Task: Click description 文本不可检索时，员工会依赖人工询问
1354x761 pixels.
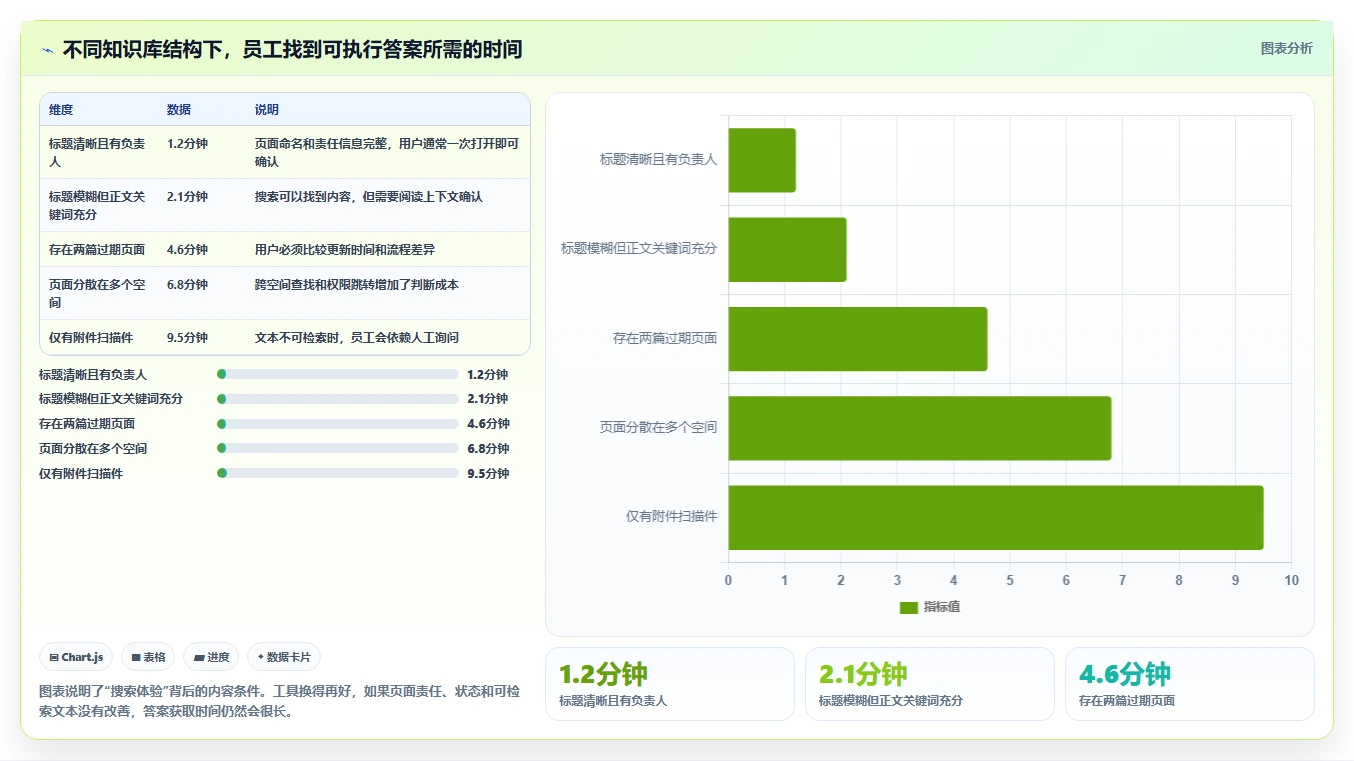Action: tap(357, 338)
